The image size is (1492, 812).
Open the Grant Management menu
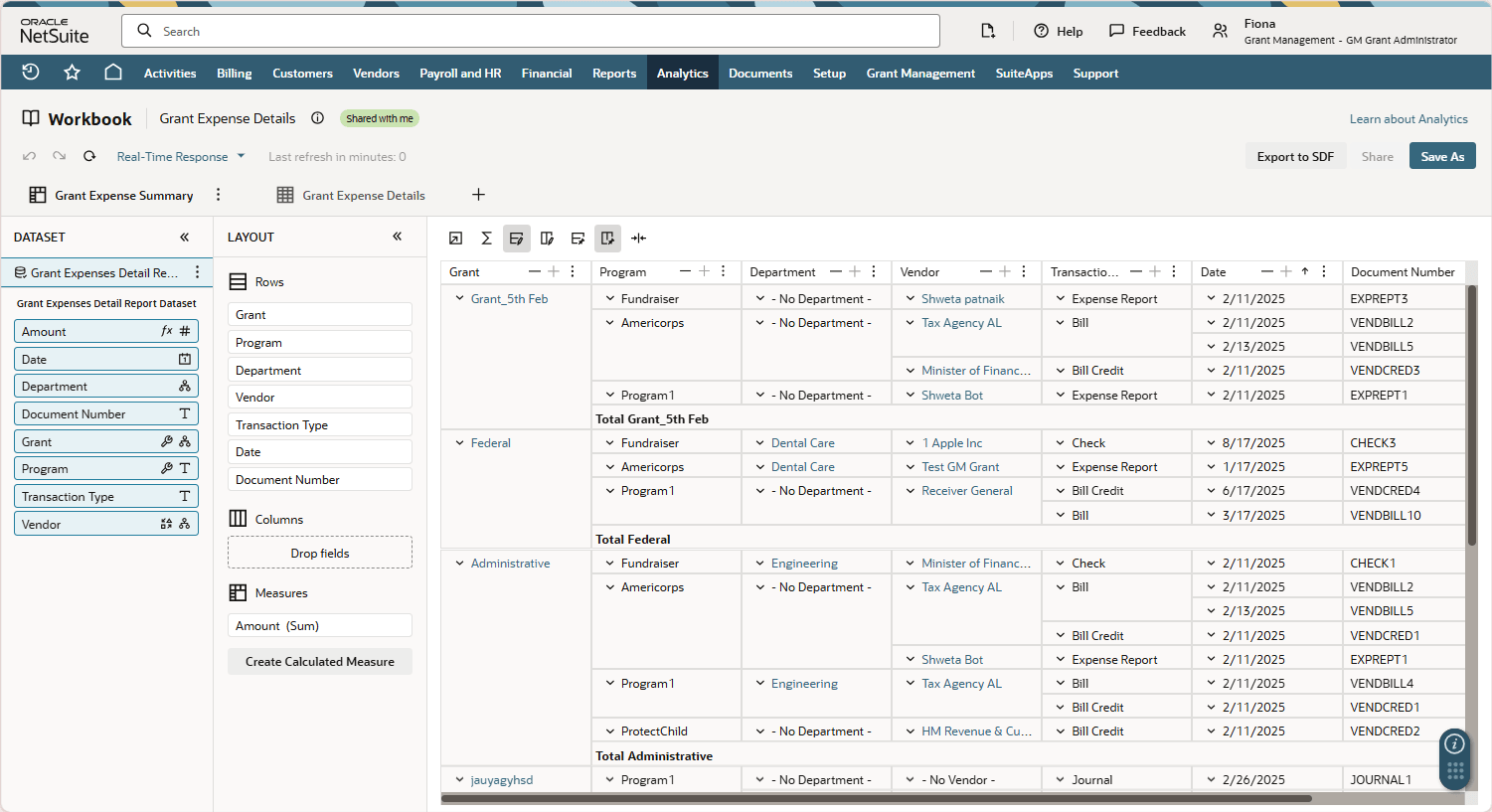(x=919, y=73)
